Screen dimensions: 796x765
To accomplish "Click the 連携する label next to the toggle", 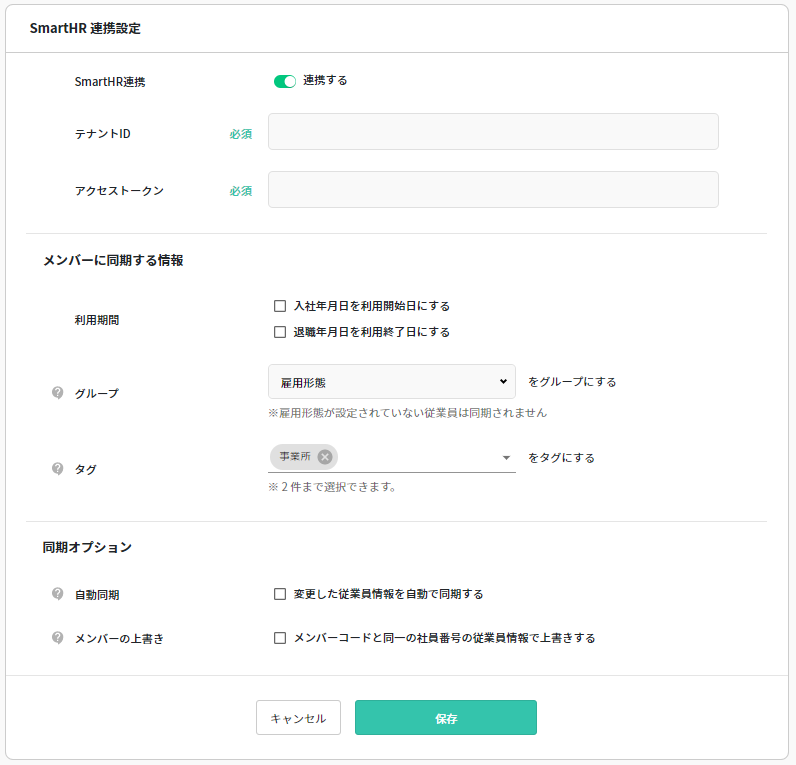I will tap(325, 80).
